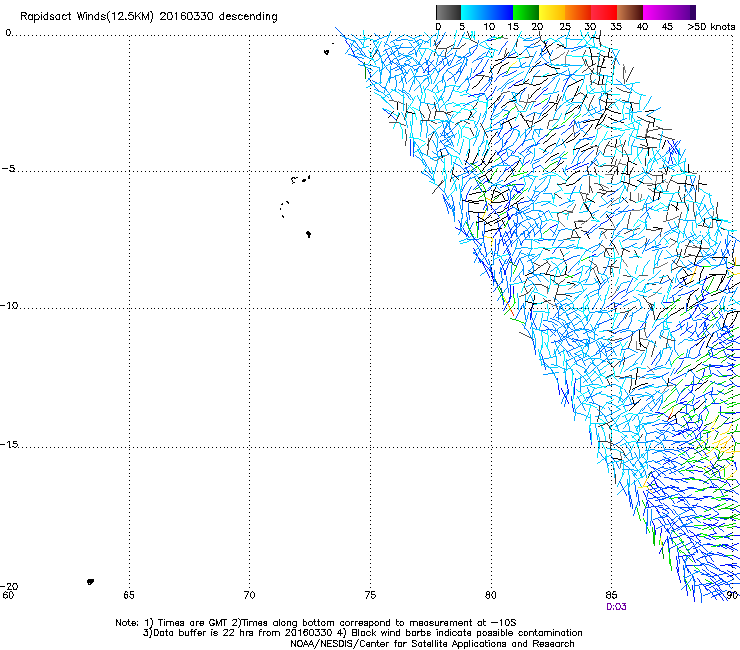Click the legend's "40" knots label
The image size is (740, 650).
(x=642, y=26)
